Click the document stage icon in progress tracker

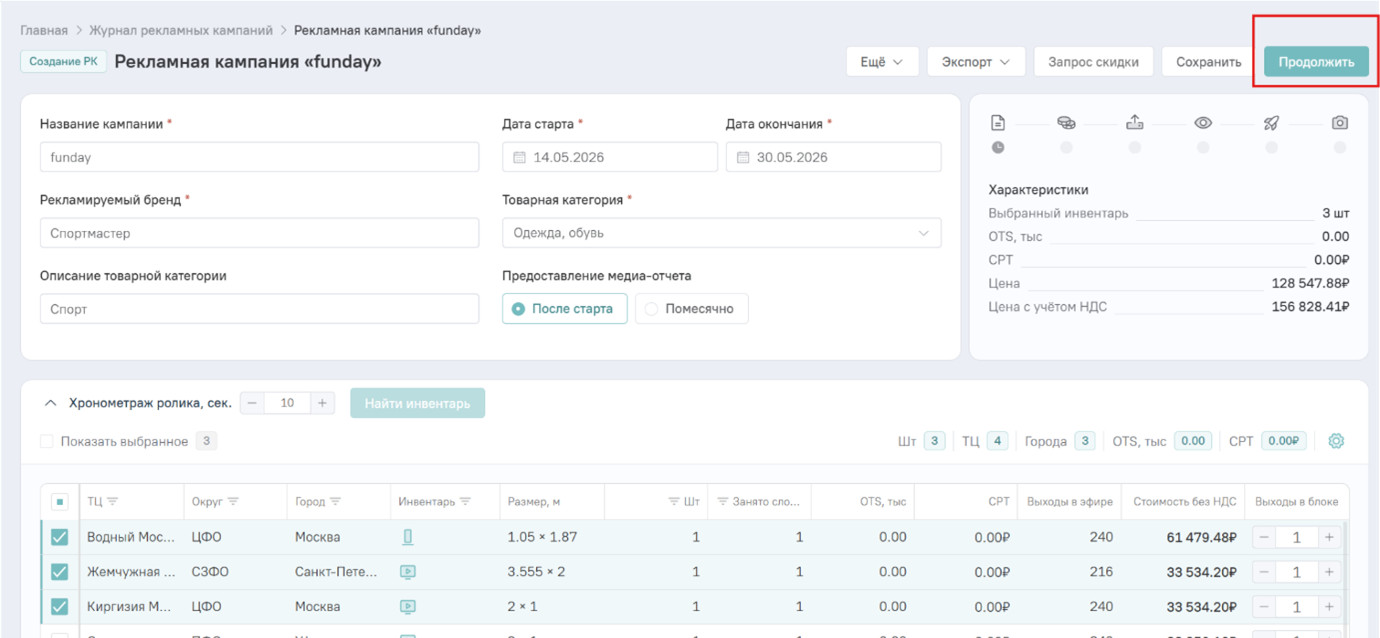[x=997, y=123]
